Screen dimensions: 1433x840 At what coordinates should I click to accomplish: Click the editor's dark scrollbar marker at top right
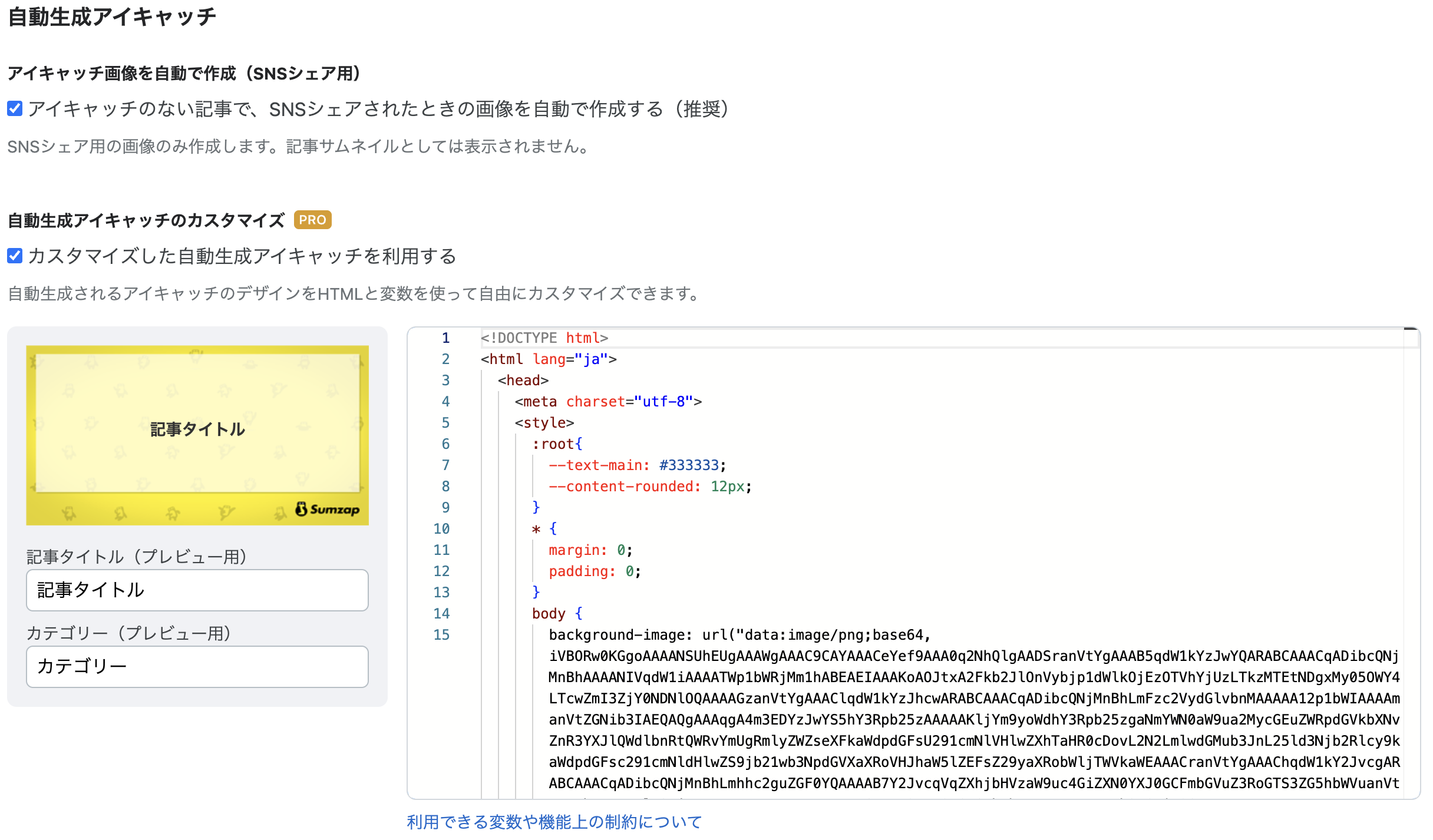point(1410,329)
